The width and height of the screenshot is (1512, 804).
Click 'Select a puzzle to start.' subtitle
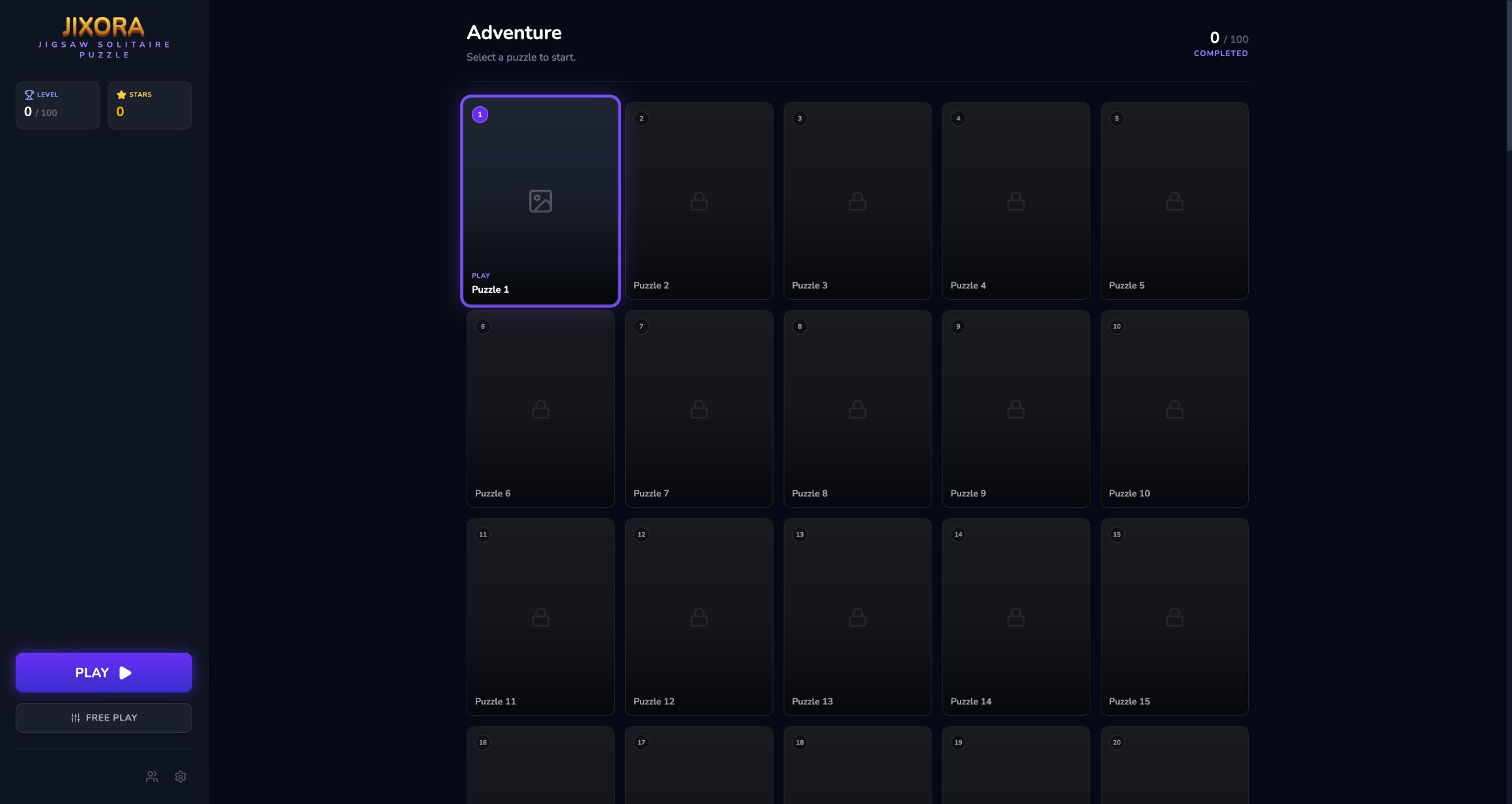click(x=521, y=57)
